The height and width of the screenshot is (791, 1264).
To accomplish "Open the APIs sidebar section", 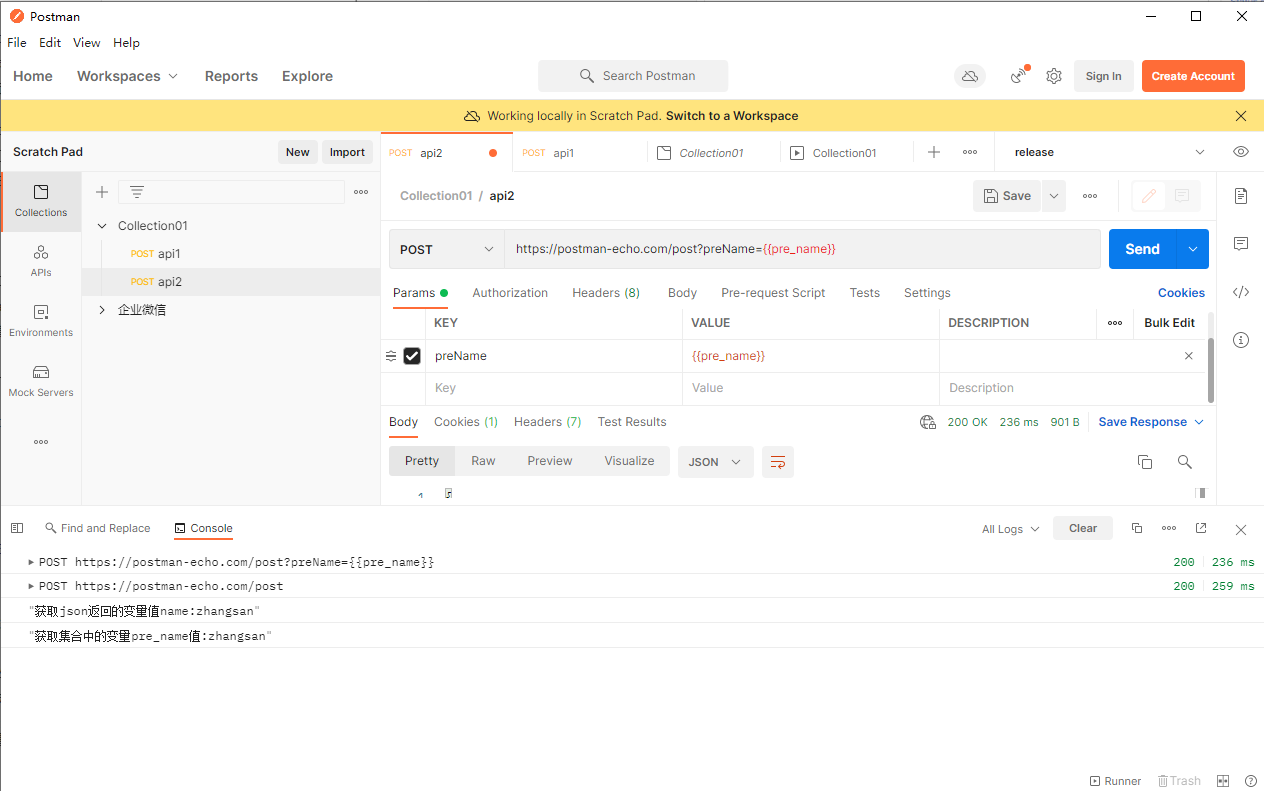I will [41, 261].
